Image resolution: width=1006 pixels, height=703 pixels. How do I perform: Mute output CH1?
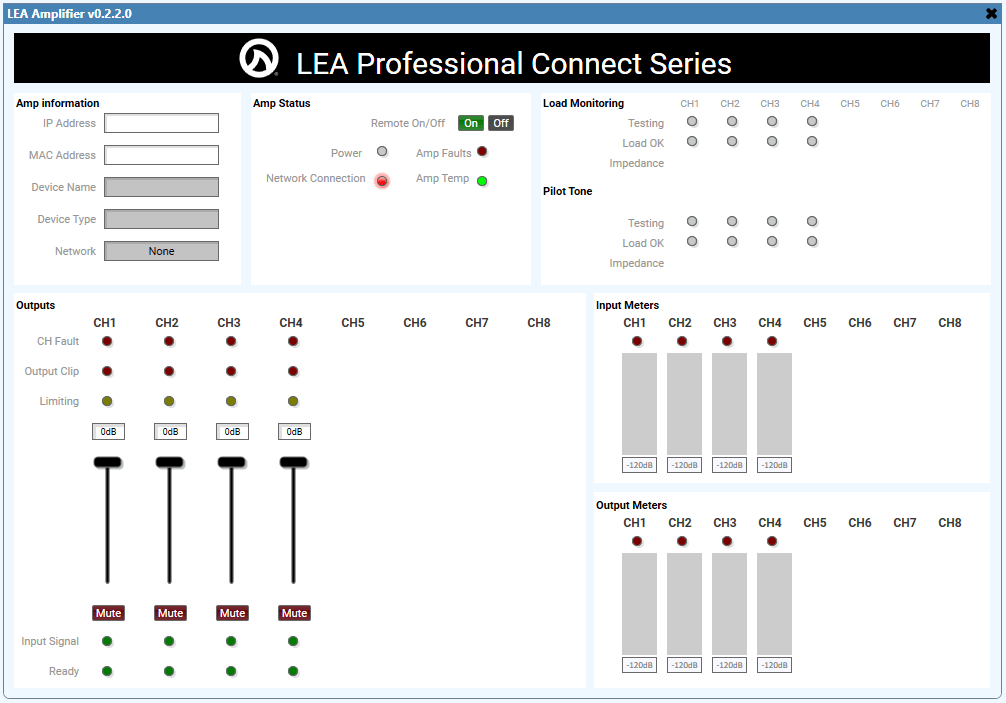click(x=108, y=613)
